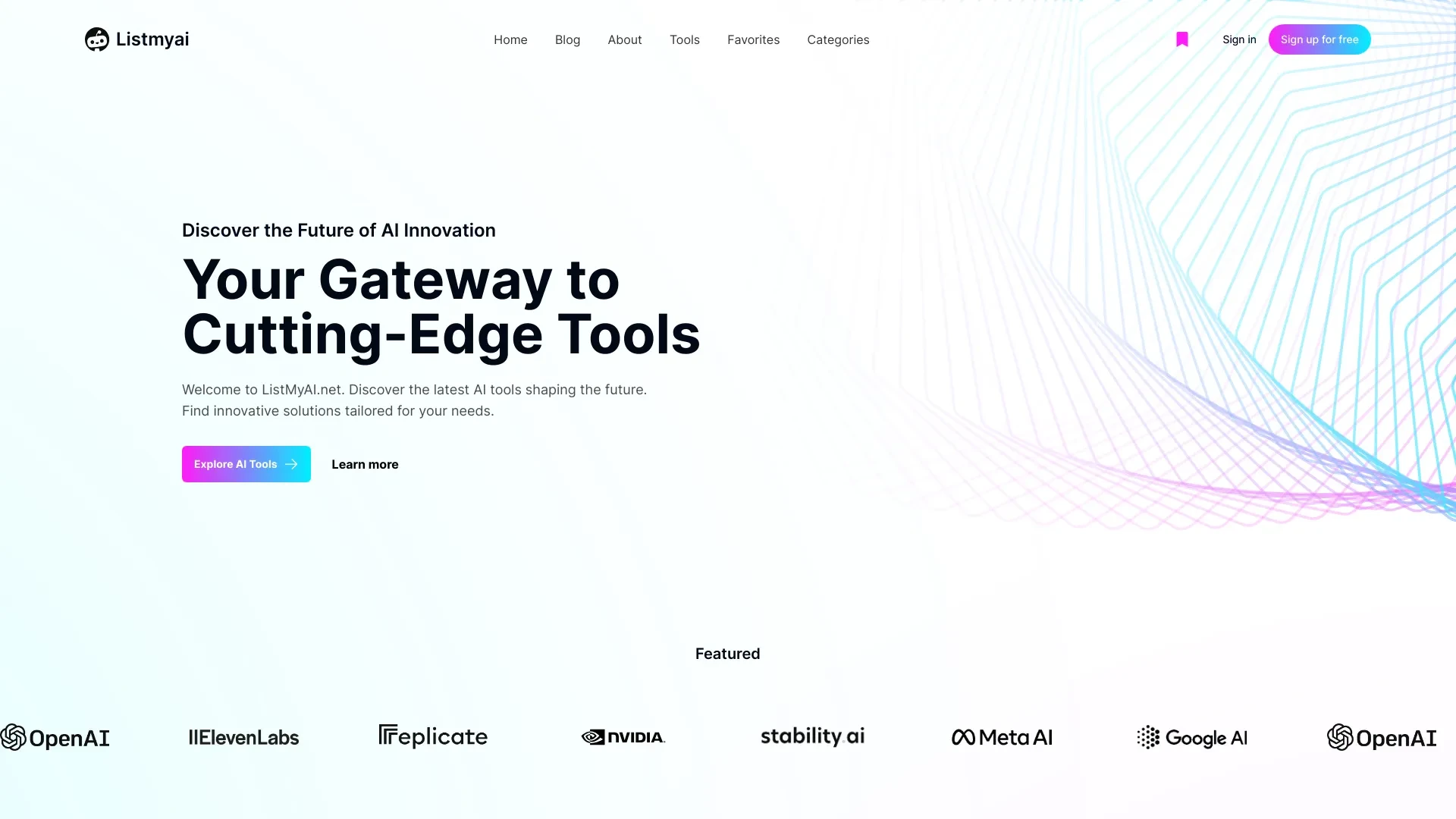
Task: Navigate to the Blog tab
Action: pos(567,39)
